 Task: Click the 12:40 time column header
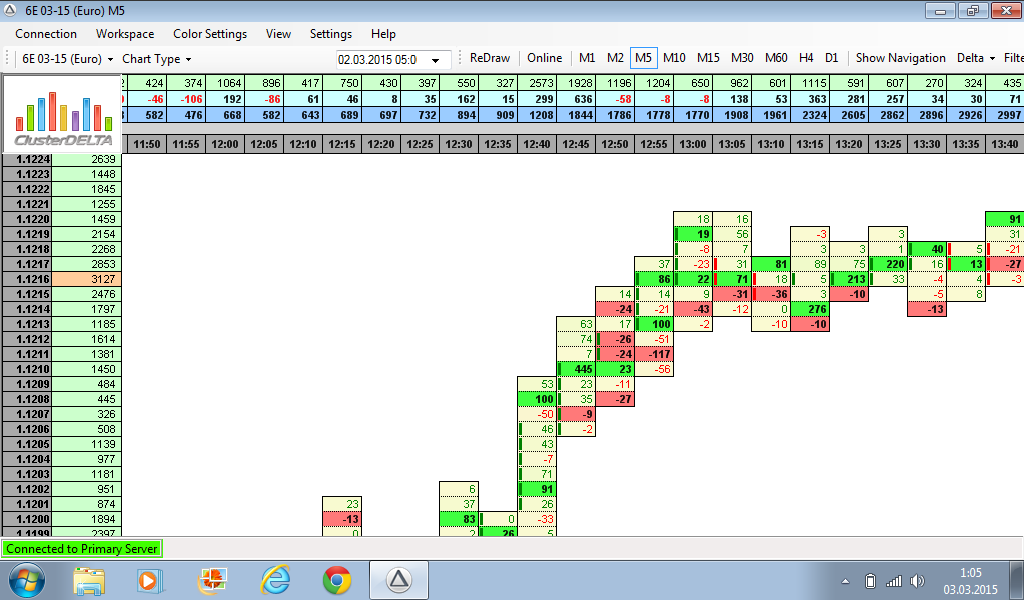tap(537, 144)
